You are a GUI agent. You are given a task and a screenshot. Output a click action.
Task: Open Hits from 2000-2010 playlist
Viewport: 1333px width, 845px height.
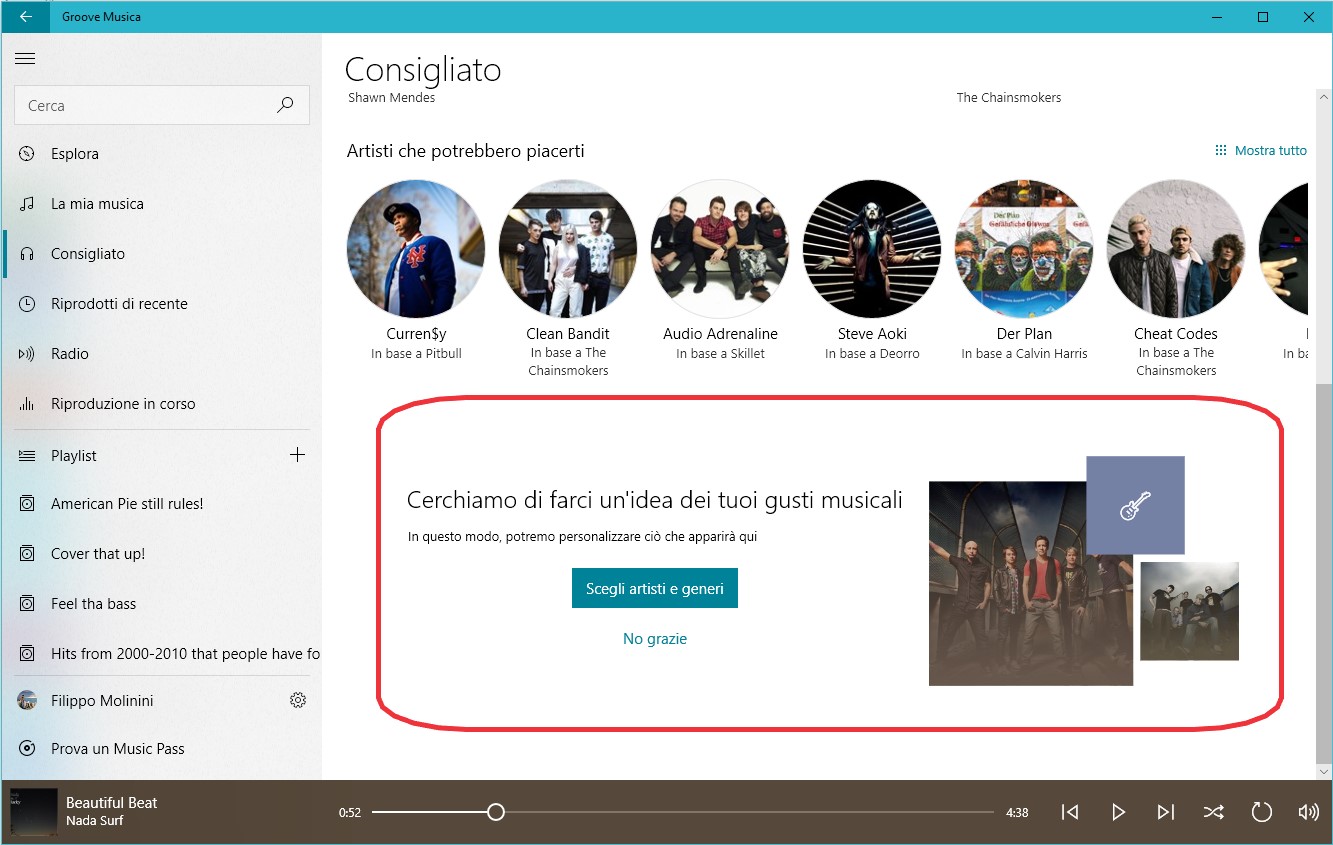coord(162,654)
